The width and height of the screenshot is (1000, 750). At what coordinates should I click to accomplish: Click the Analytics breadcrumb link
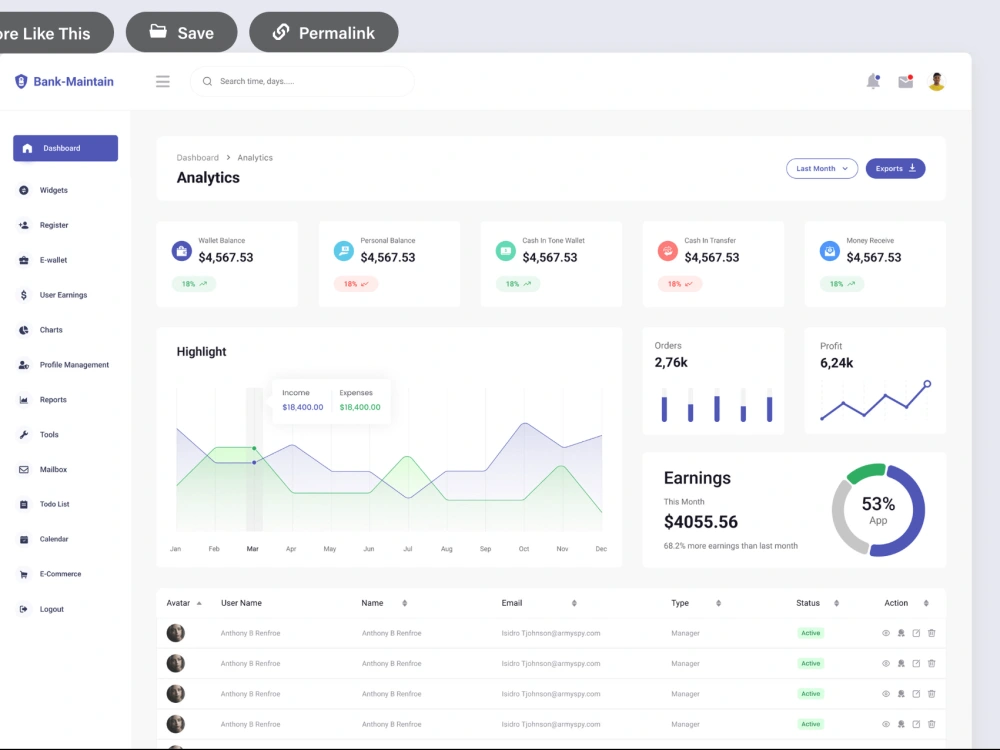click(255, 158)
